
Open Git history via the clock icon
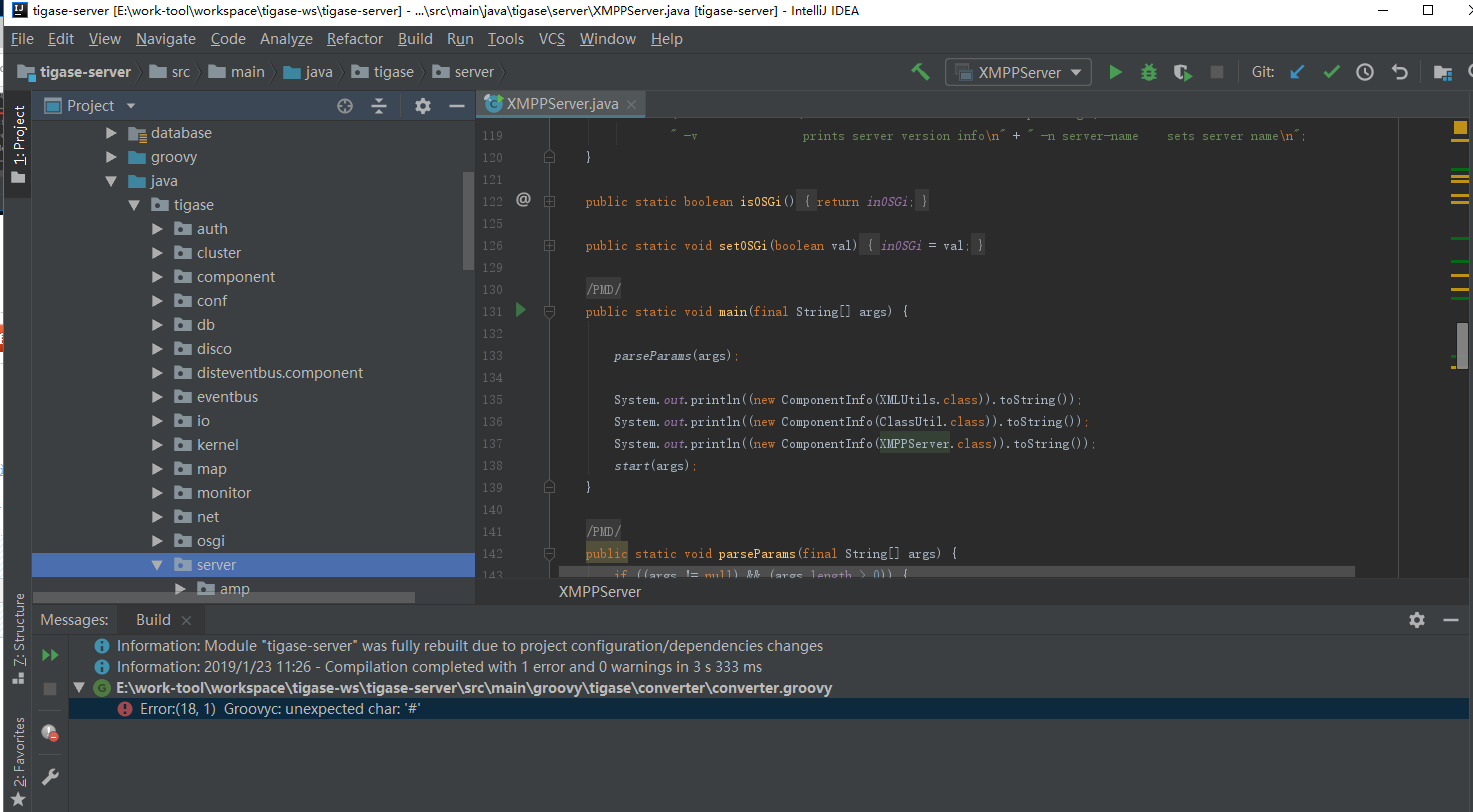coord(1365,72)
